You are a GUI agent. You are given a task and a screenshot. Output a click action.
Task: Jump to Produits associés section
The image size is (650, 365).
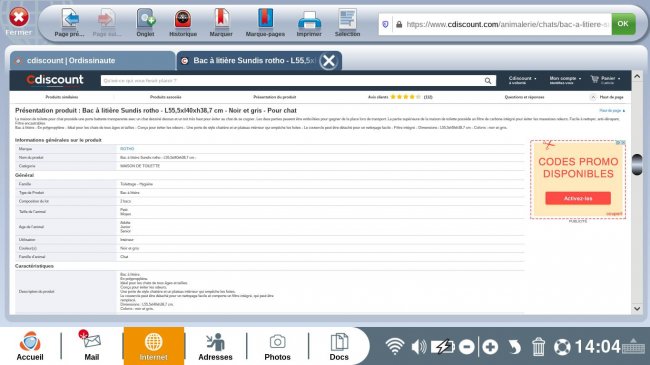click(165, 97)
